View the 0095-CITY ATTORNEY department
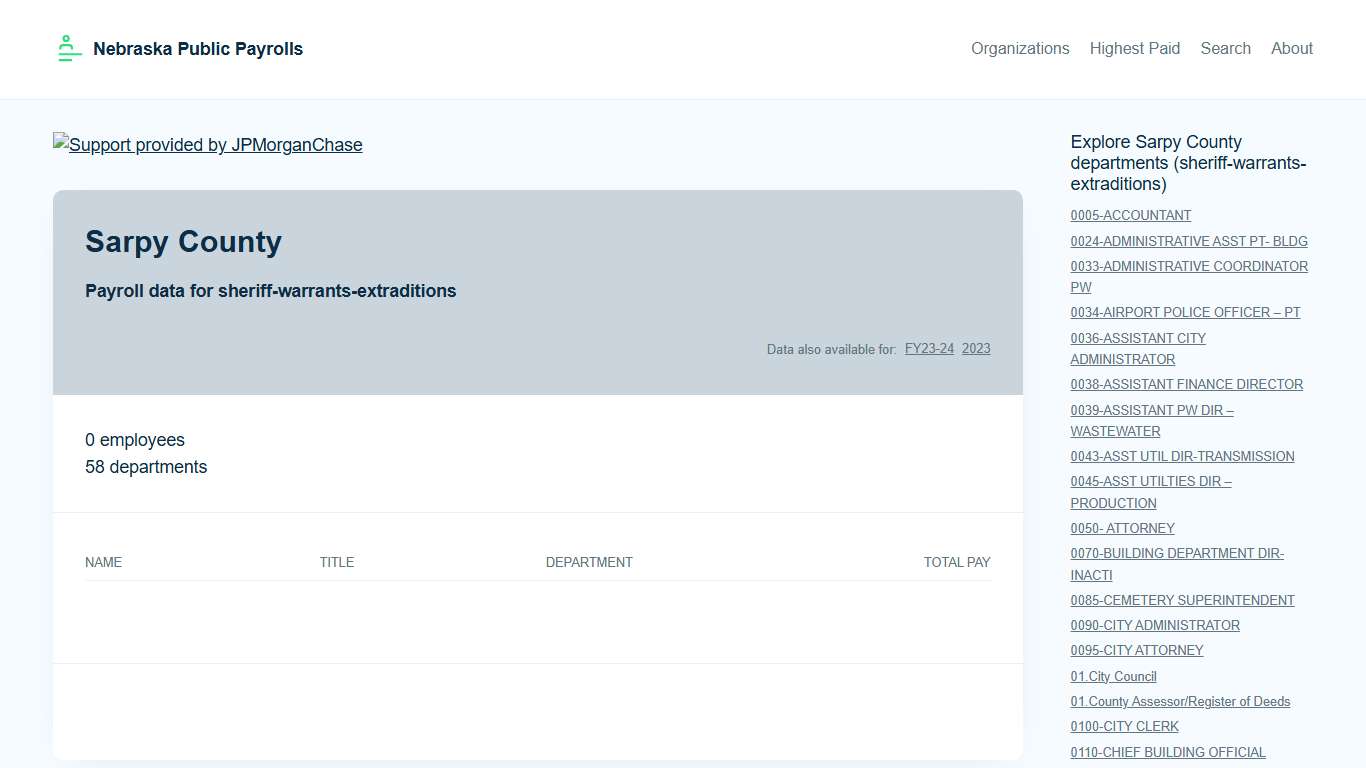This screenshot has height=768, width=1366. pyautogui.click(x=1136, y=650)
